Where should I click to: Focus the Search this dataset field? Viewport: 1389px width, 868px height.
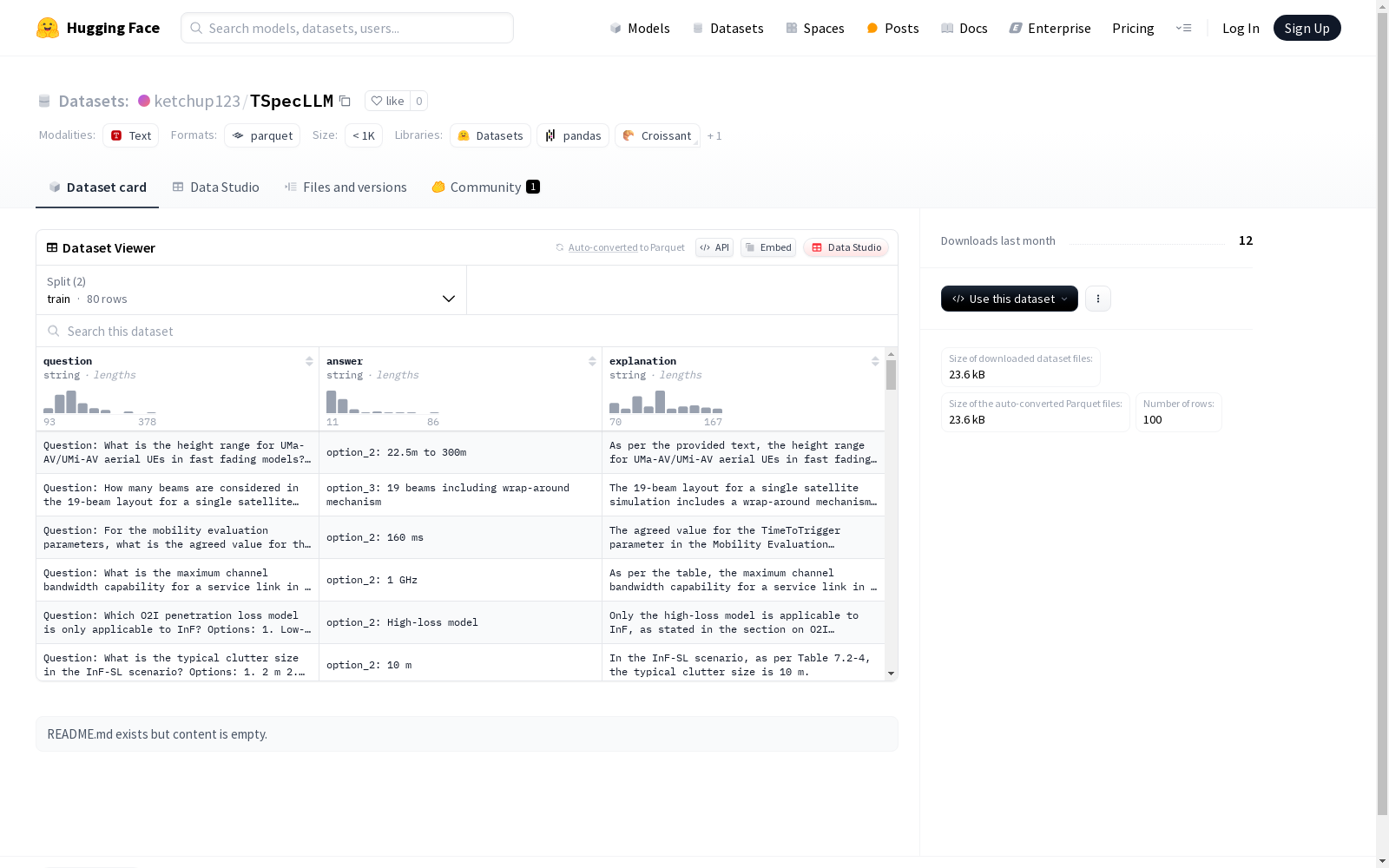[467, 331]
